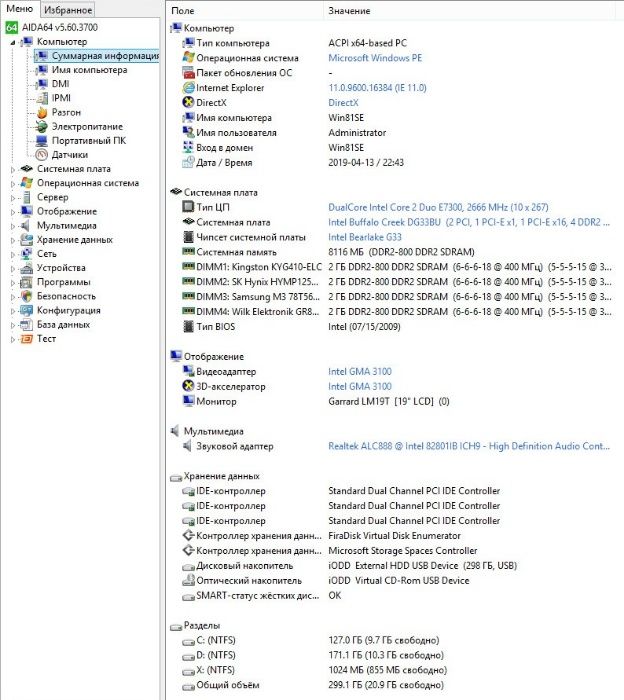Click the Сервер icon in tree

27,197
